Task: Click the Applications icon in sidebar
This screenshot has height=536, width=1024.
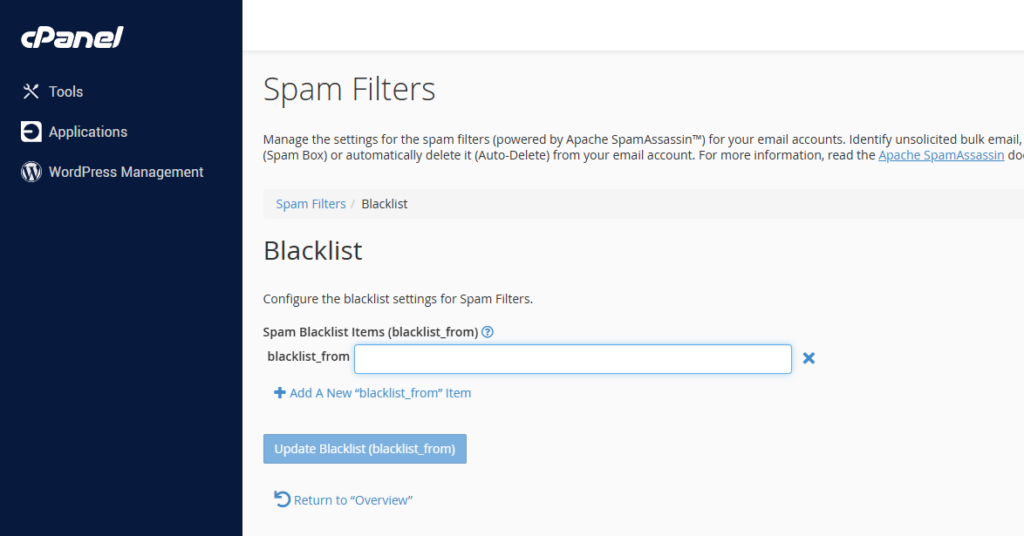Action: click(31, 132)
